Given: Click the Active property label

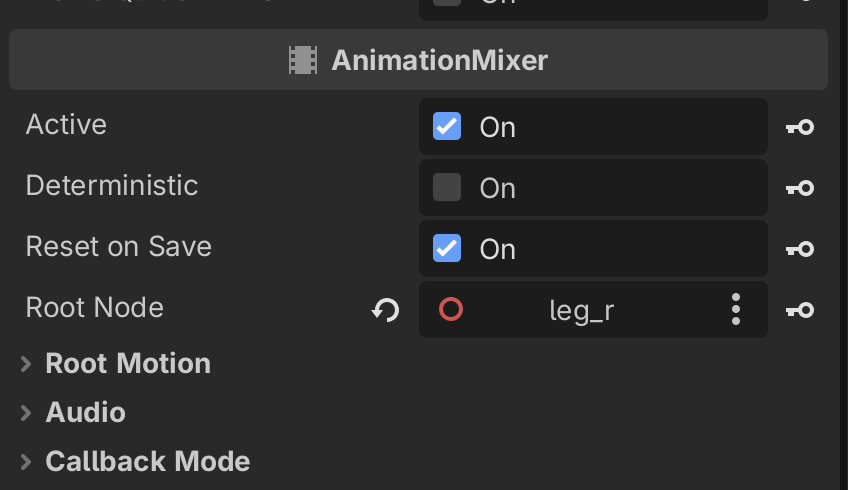Looking at the screenshot, I should coord(66,124).
